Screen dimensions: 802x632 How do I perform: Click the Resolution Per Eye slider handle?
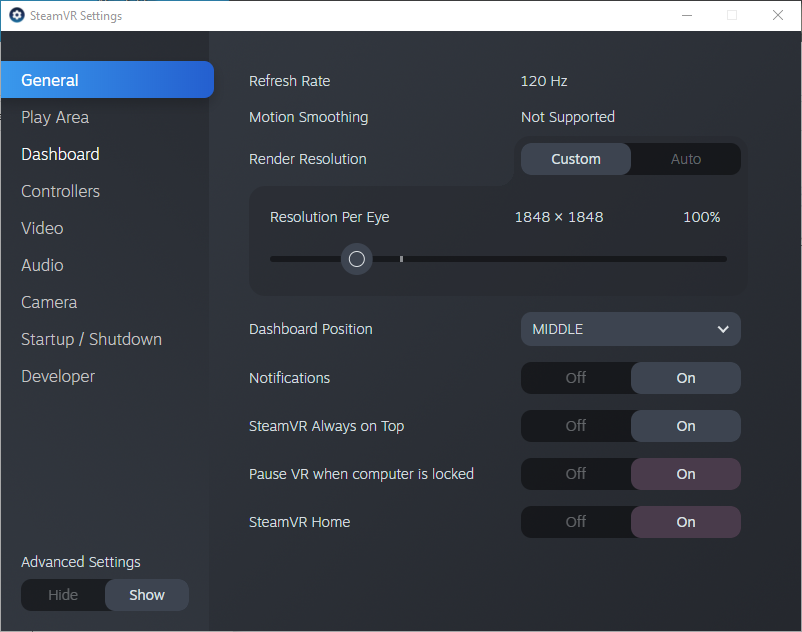coord(356,259)
